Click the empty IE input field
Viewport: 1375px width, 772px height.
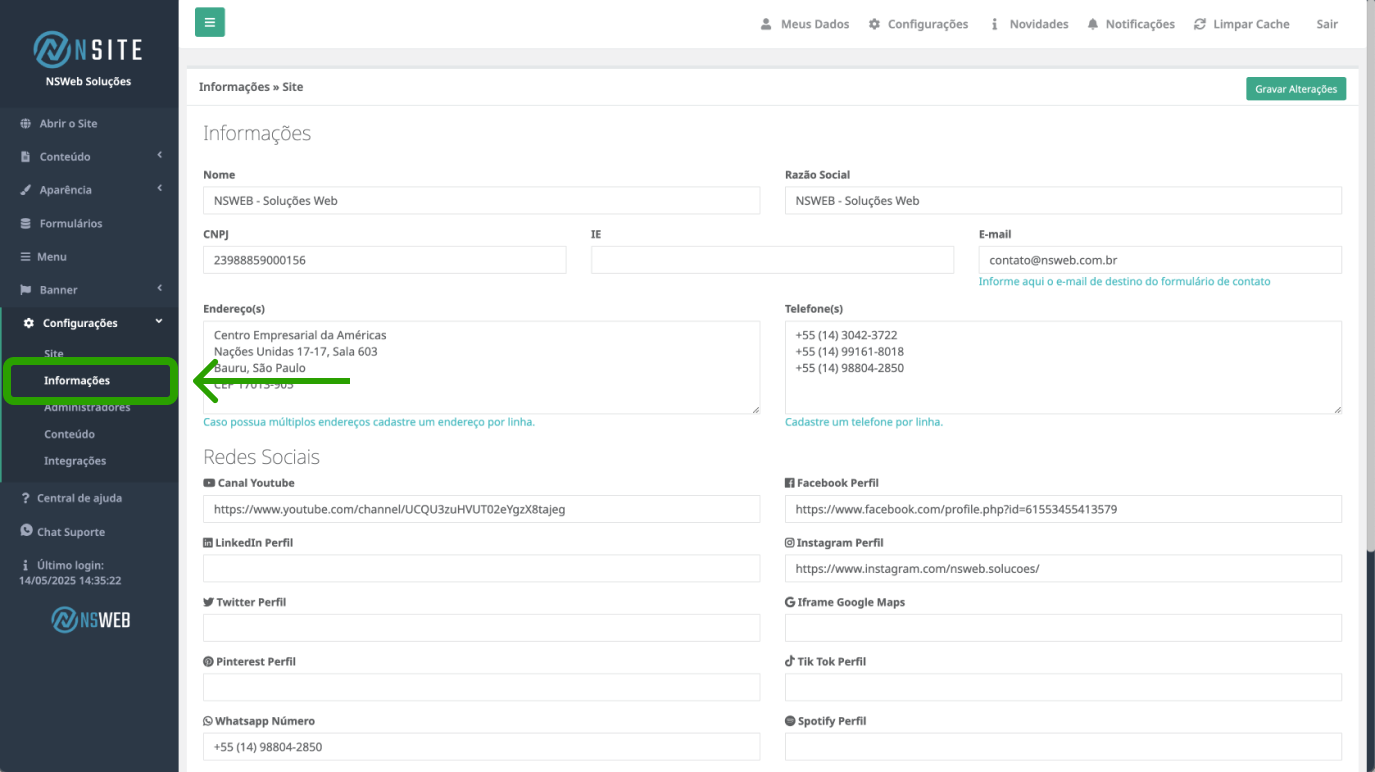pos(772,260)
